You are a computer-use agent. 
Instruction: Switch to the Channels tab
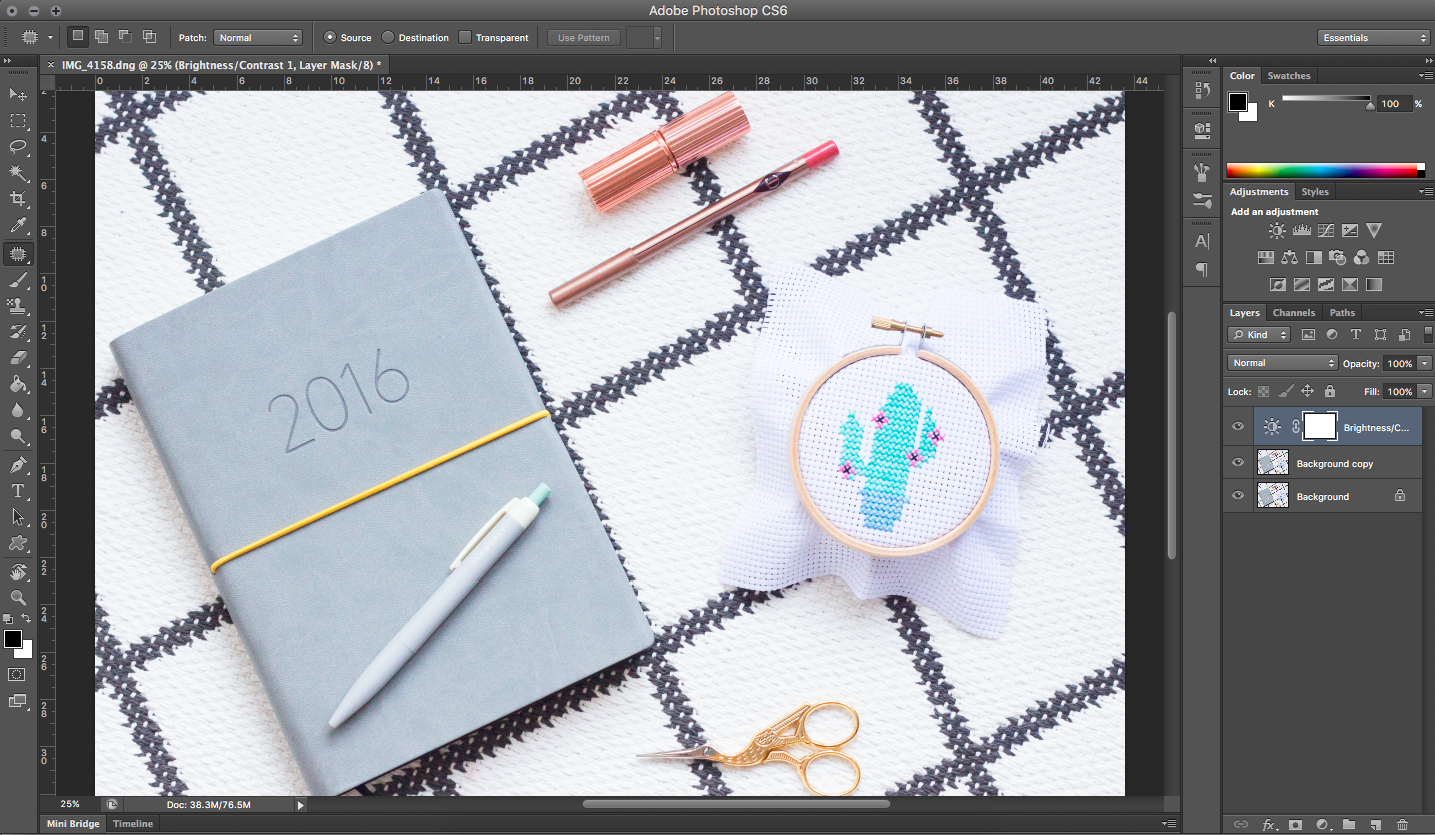(x=1294, y=313)
